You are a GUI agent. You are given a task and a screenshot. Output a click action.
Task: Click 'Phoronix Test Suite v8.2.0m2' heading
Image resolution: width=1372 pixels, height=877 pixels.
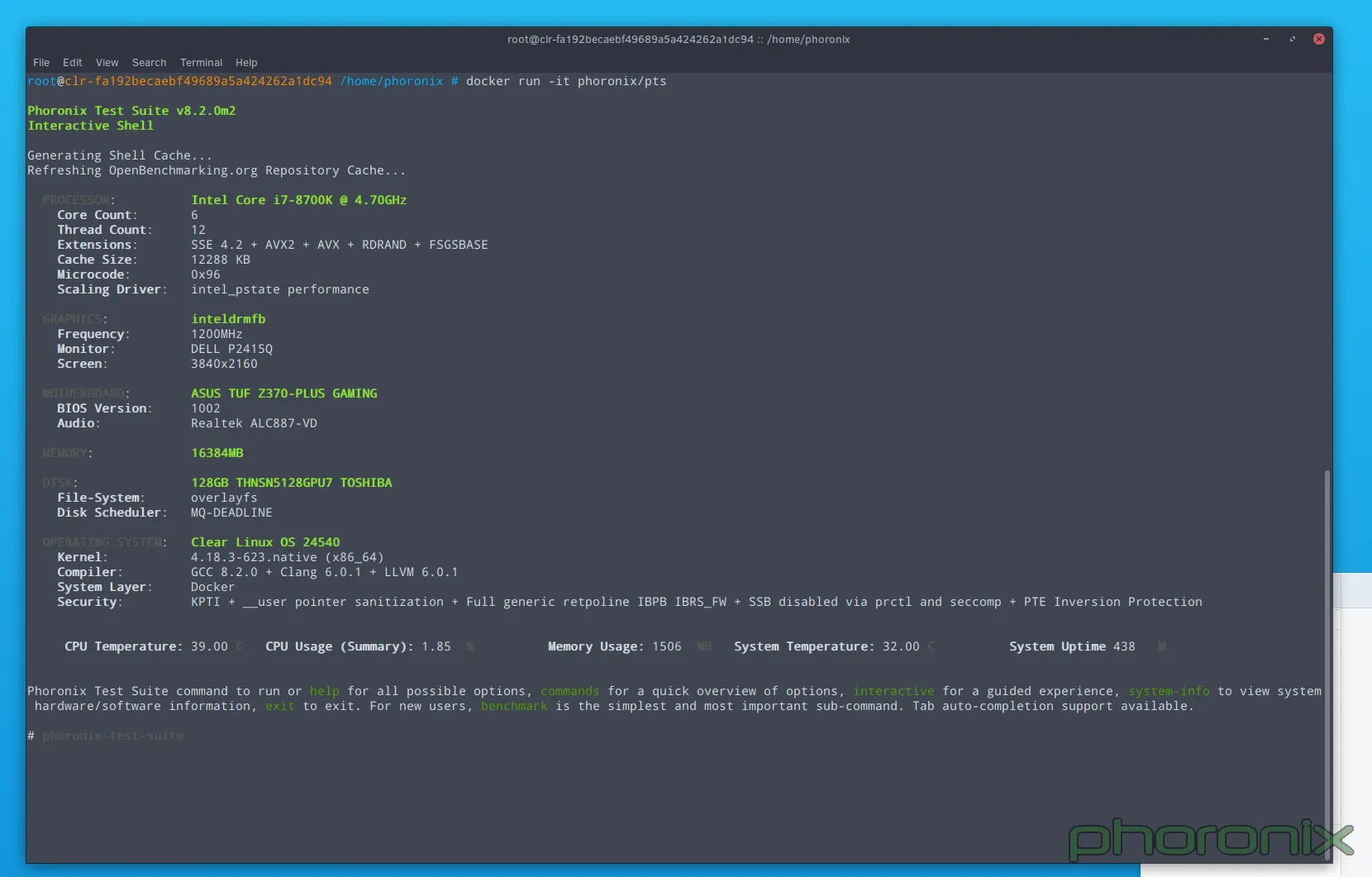(x=131, y=111)
